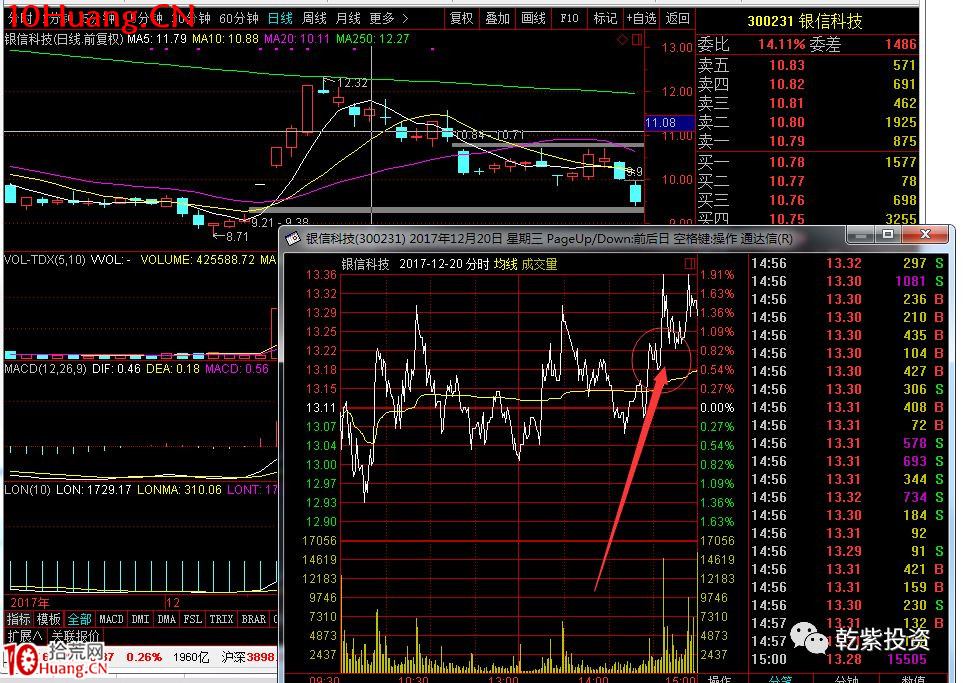The image size is (963, 683).
Task: Minimize the intraday popup window
Action: point(860,234)
